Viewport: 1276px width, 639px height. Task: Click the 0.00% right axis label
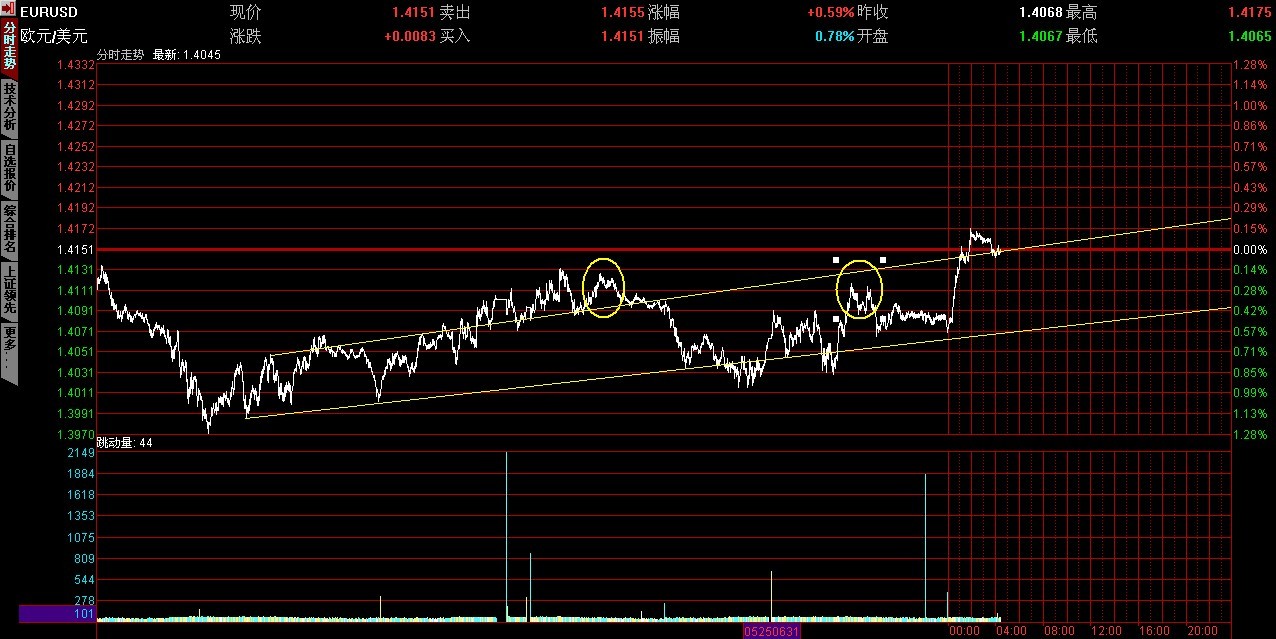point(1249,249)
